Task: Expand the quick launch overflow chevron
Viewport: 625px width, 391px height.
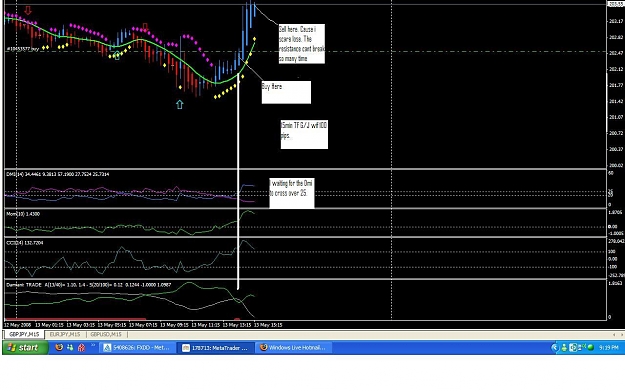Action: (x=93, y=346)
